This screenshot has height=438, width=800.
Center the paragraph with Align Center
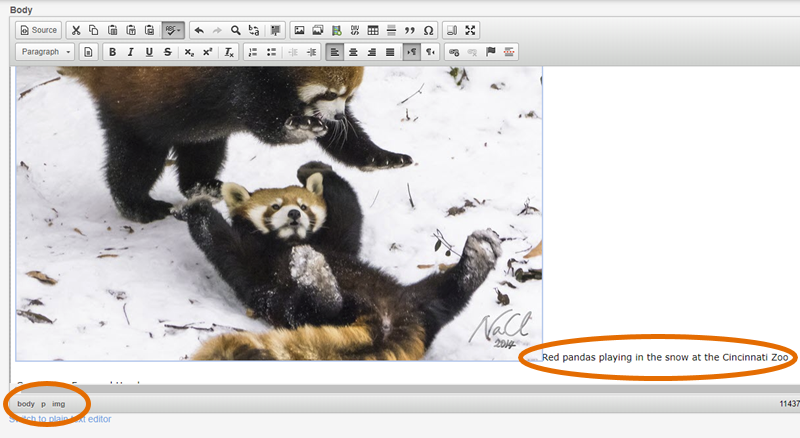point(353,52)
